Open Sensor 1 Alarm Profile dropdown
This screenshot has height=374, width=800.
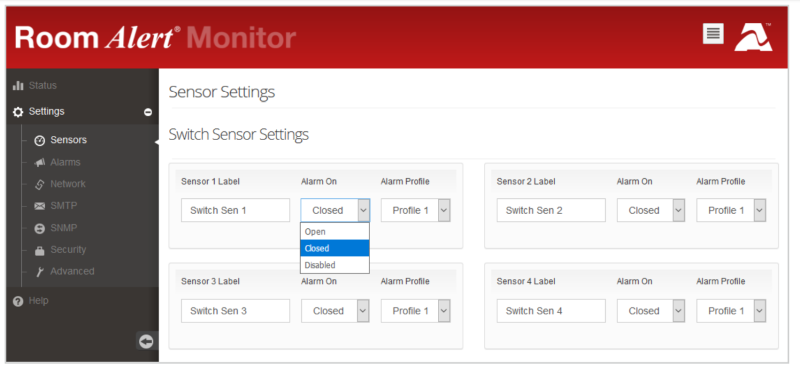click(x=415, y=210)
